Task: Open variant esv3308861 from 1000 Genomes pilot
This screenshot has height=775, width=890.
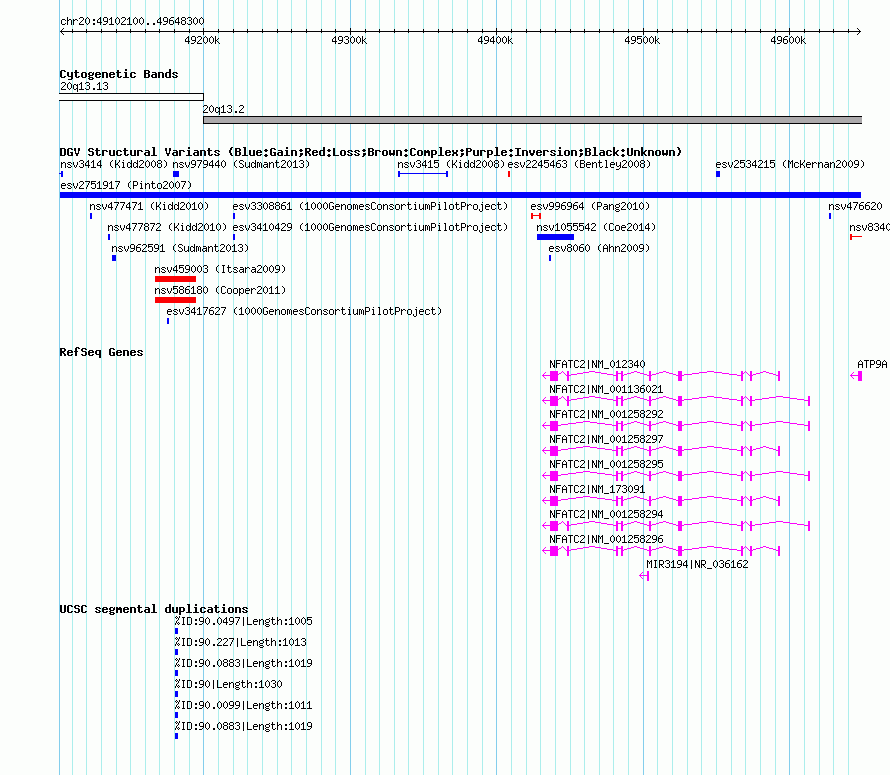Action: click(370, 206)
